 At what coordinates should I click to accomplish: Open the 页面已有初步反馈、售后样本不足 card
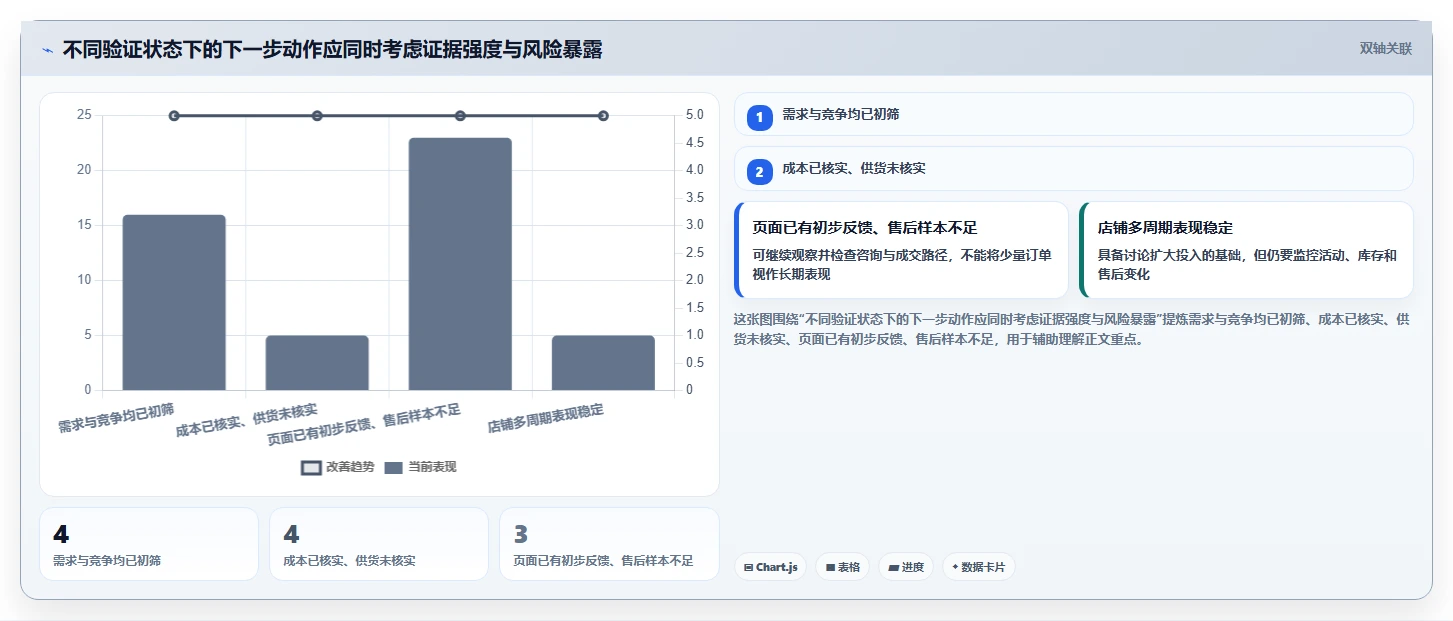click(901, 250)
